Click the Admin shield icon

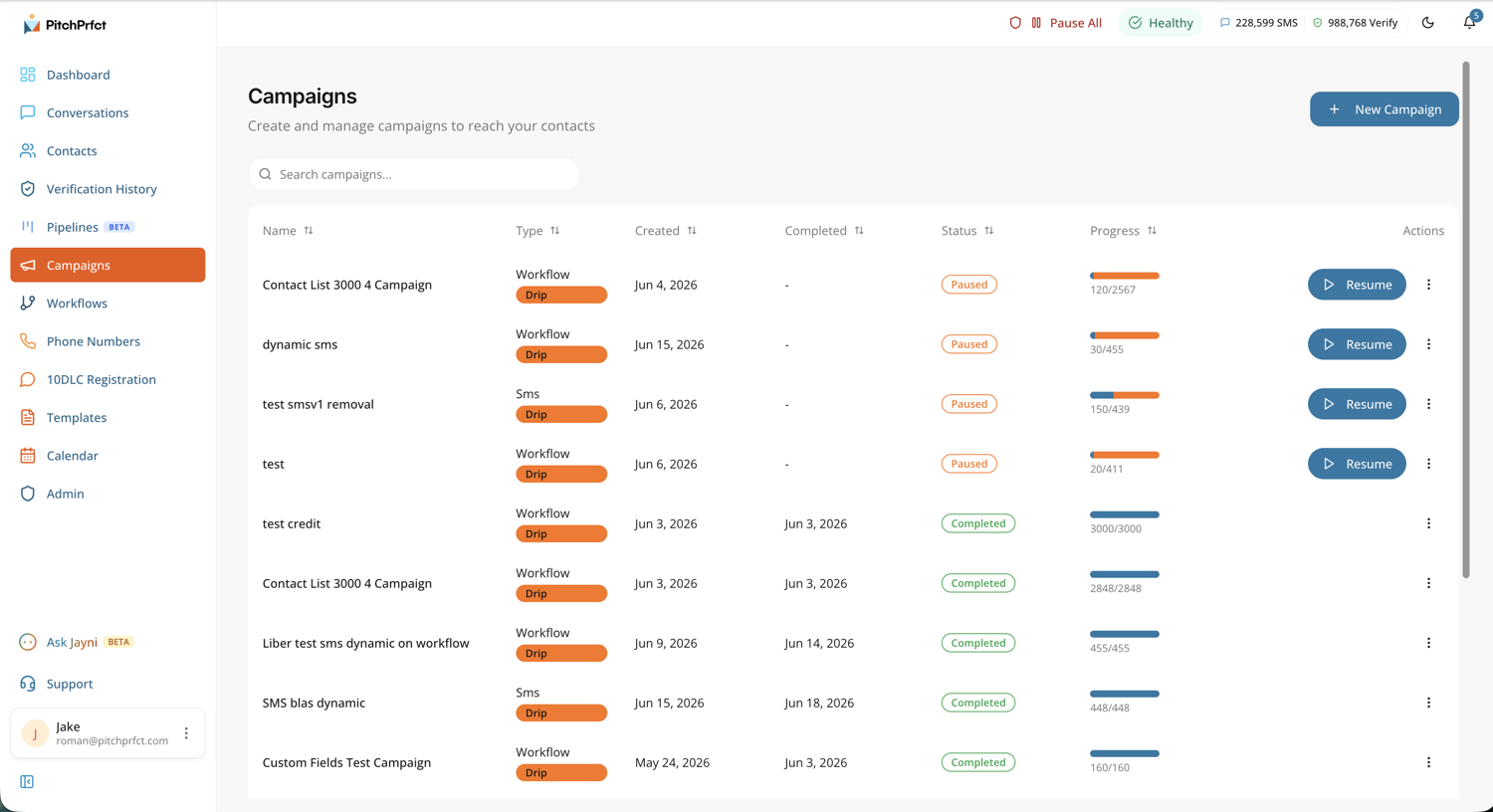[x=28, y=494]
